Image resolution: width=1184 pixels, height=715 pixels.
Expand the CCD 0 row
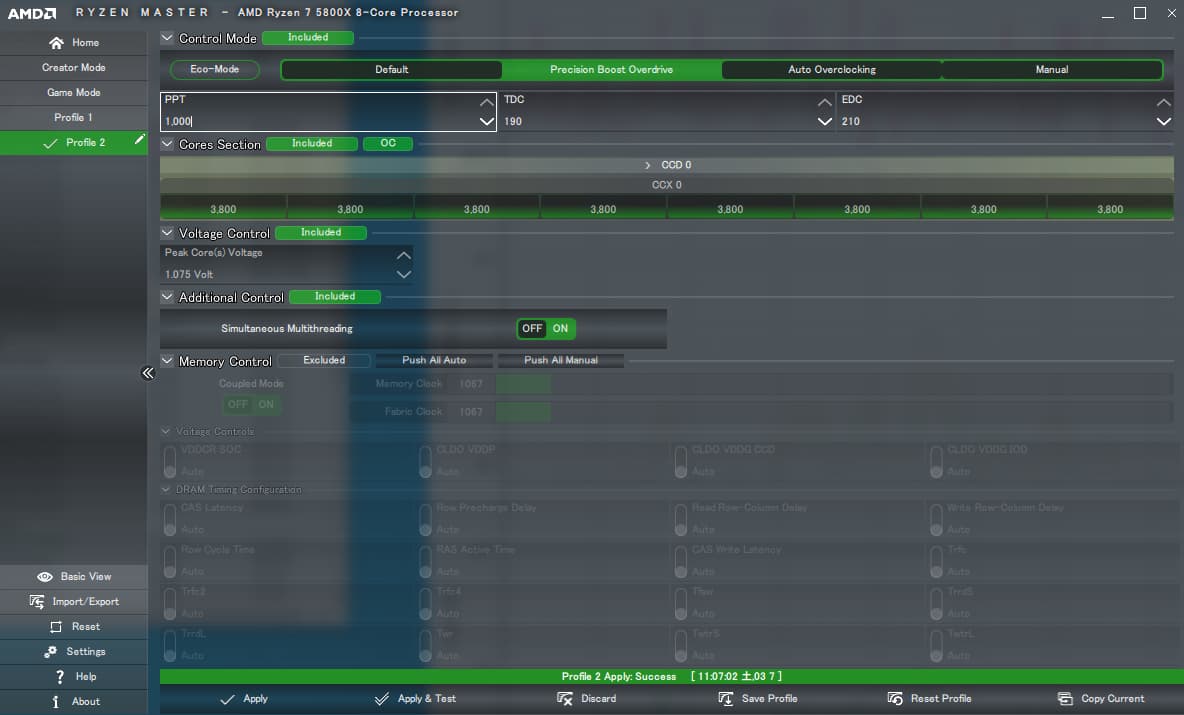point(647,165)
